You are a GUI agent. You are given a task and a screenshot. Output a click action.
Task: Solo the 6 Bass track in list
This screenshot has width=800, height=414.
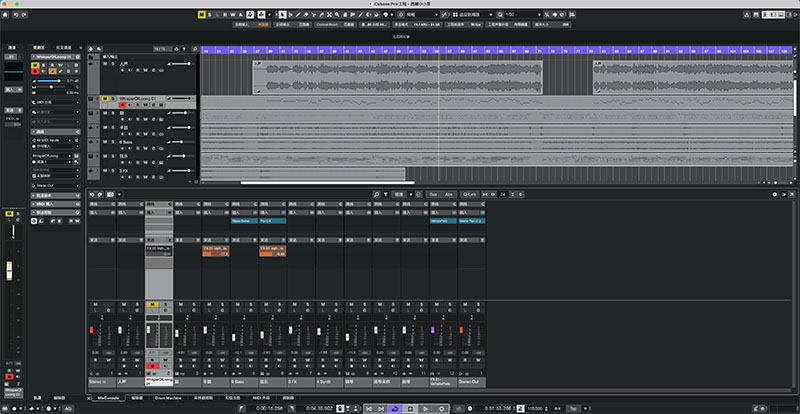[x=112, y=141]
